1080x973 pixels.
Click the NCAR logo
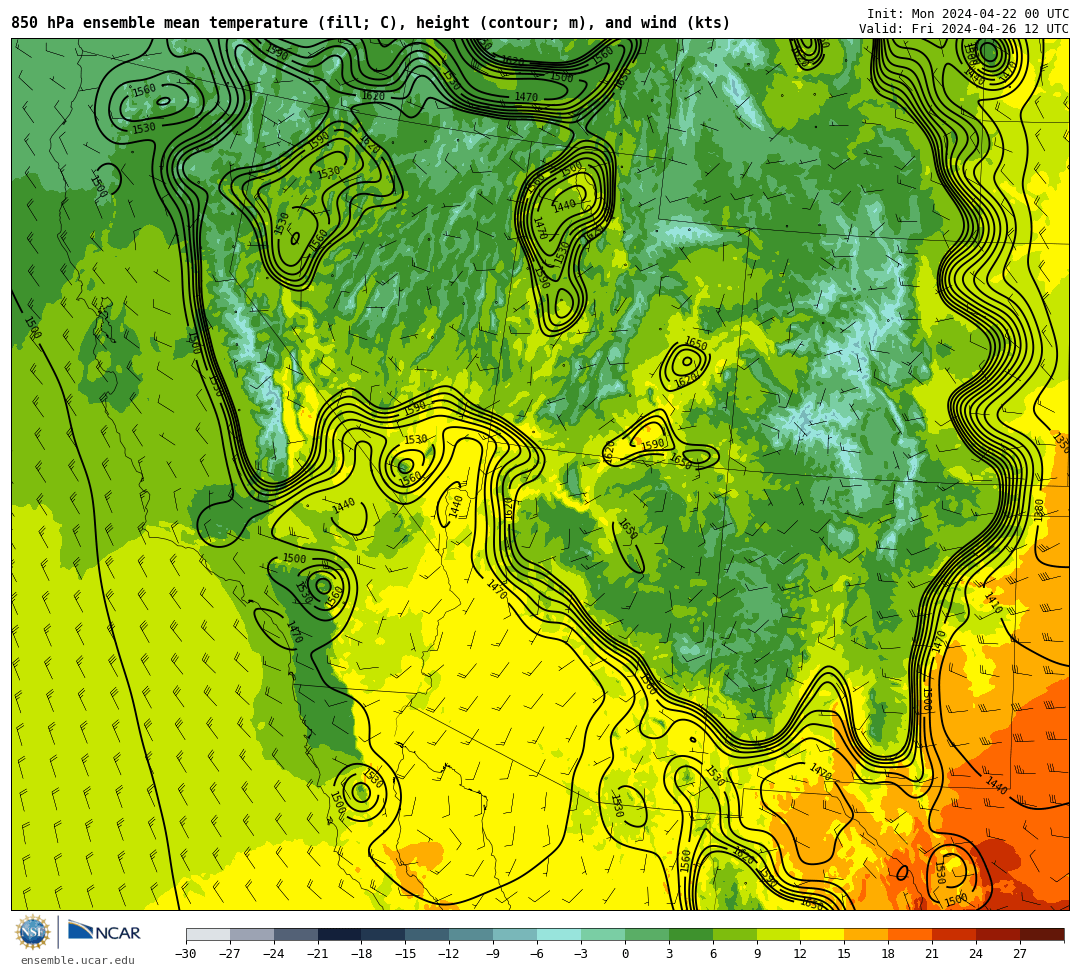(104, 933)
